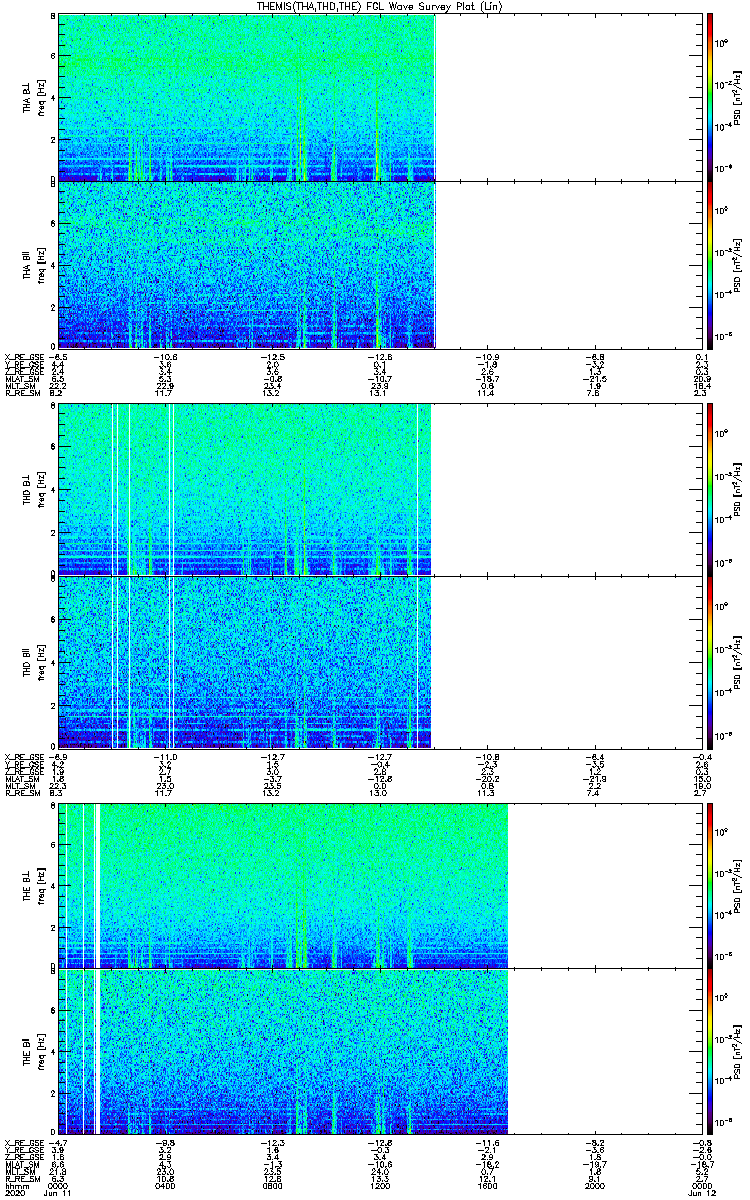This screenshot has height=1200, width=750.
Task: Click the PSD color bar beside THA B-perpendicular
Action: [x=710, y=97]
